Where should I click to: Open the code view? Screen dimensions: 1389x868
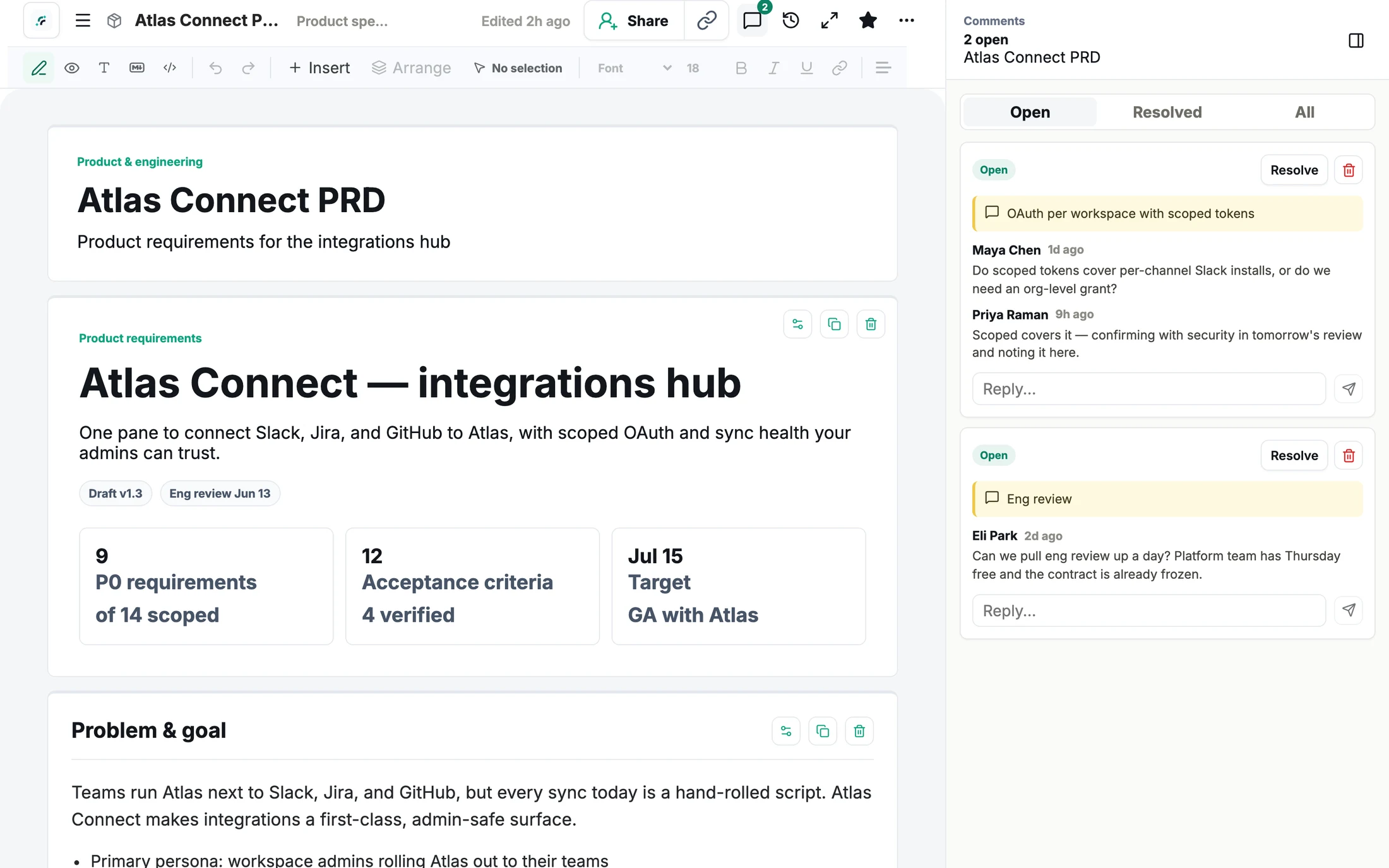pos(170,68)
